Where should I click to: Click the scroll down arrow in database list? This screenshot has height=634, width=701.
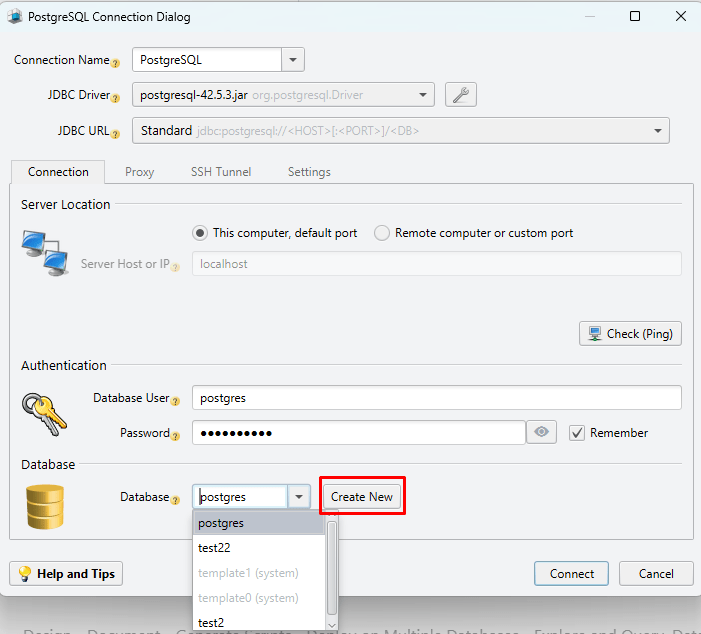332,625
